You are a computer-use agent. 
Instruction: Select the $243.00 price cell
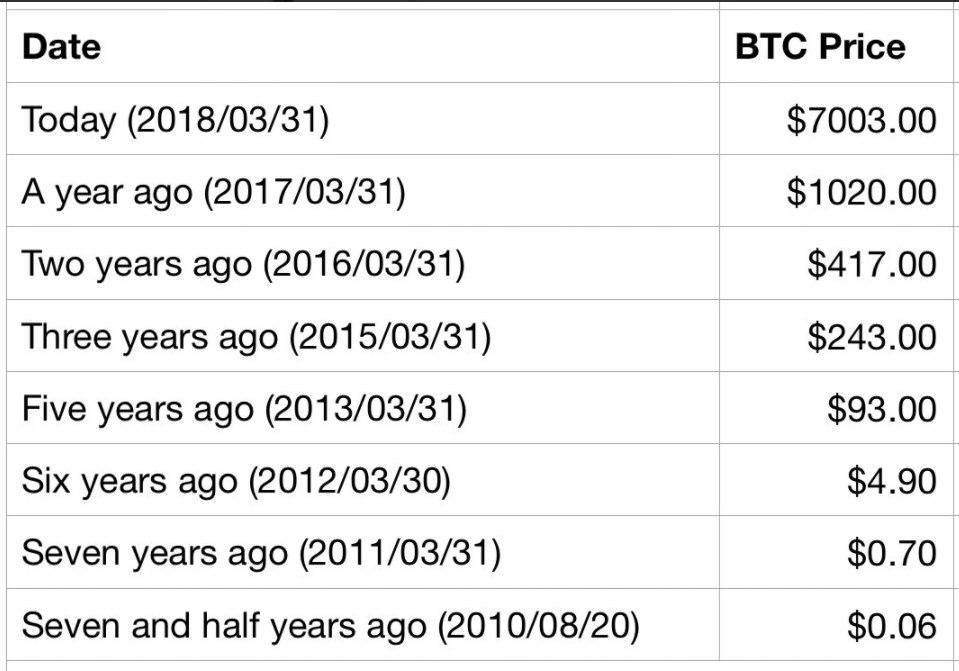[x=836, y=335]
